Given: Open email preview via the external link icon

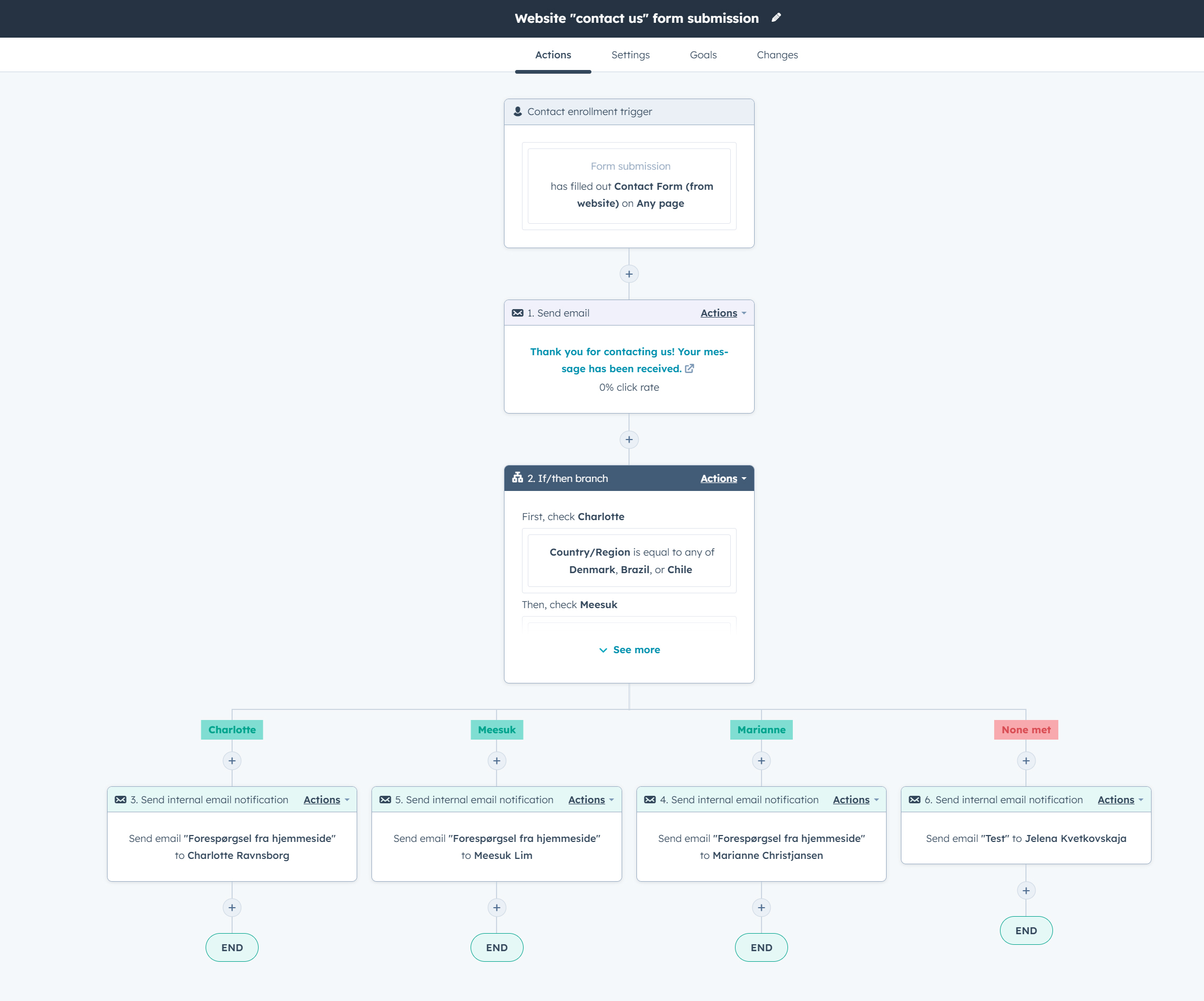Looking at the screenshot, I should point(690,369).
